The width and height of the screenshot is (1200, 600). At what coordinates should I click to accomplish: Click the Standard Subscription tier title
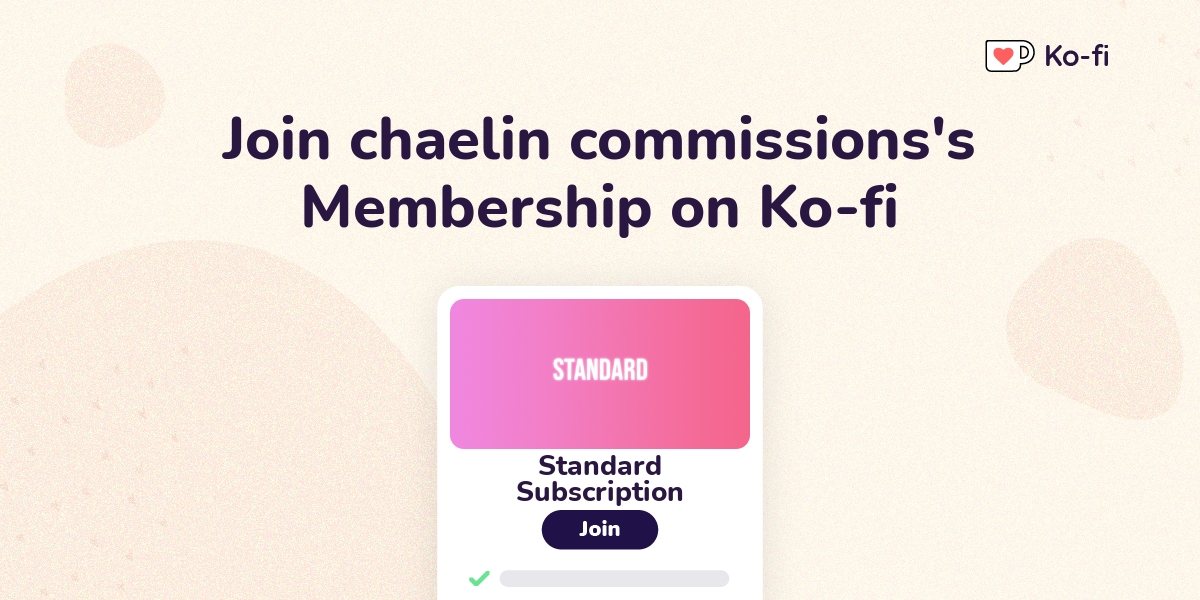coord(600,479)
